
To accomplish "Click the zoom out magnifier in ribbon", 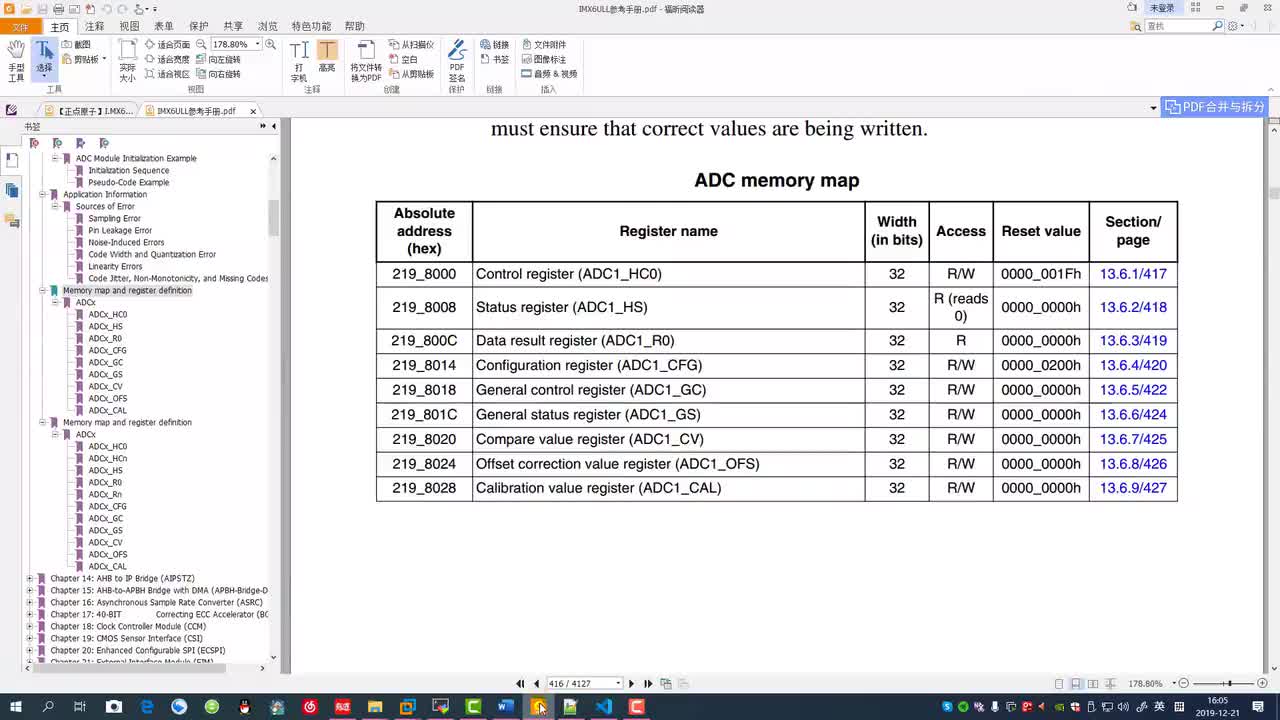I will point(201,44).
